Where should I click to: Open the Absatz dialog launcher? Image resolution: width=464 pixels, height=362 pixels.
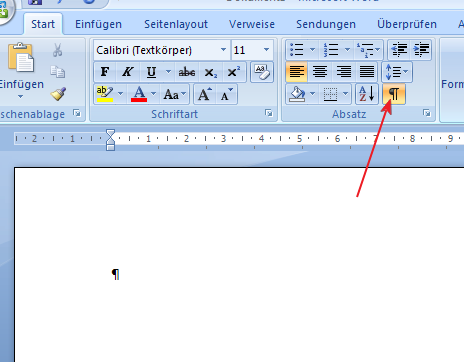coord(427,113)
